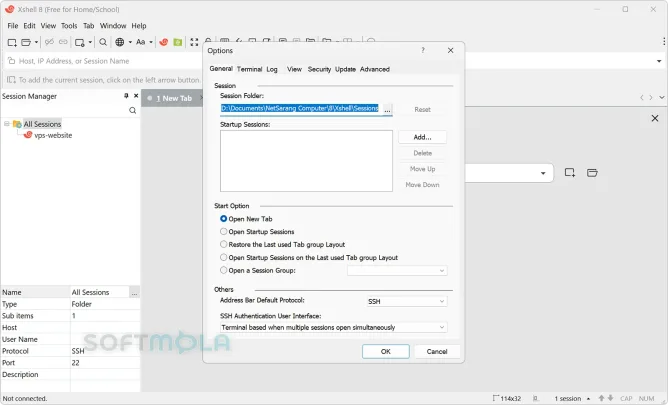Switch to the Log options tab
668x405 pixels.
tap(272, 69)
